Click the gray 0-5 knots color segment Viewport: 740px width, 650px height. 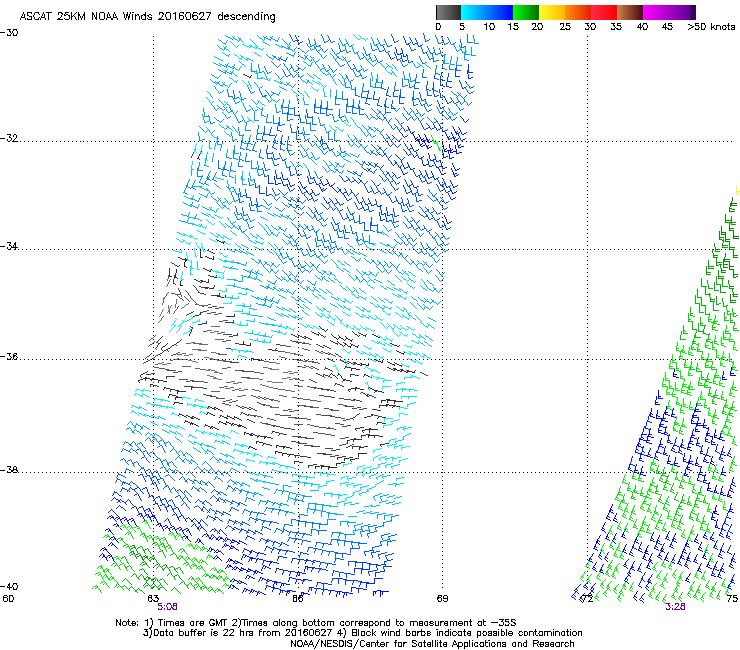pyautogui.click(x=448, y=12)
